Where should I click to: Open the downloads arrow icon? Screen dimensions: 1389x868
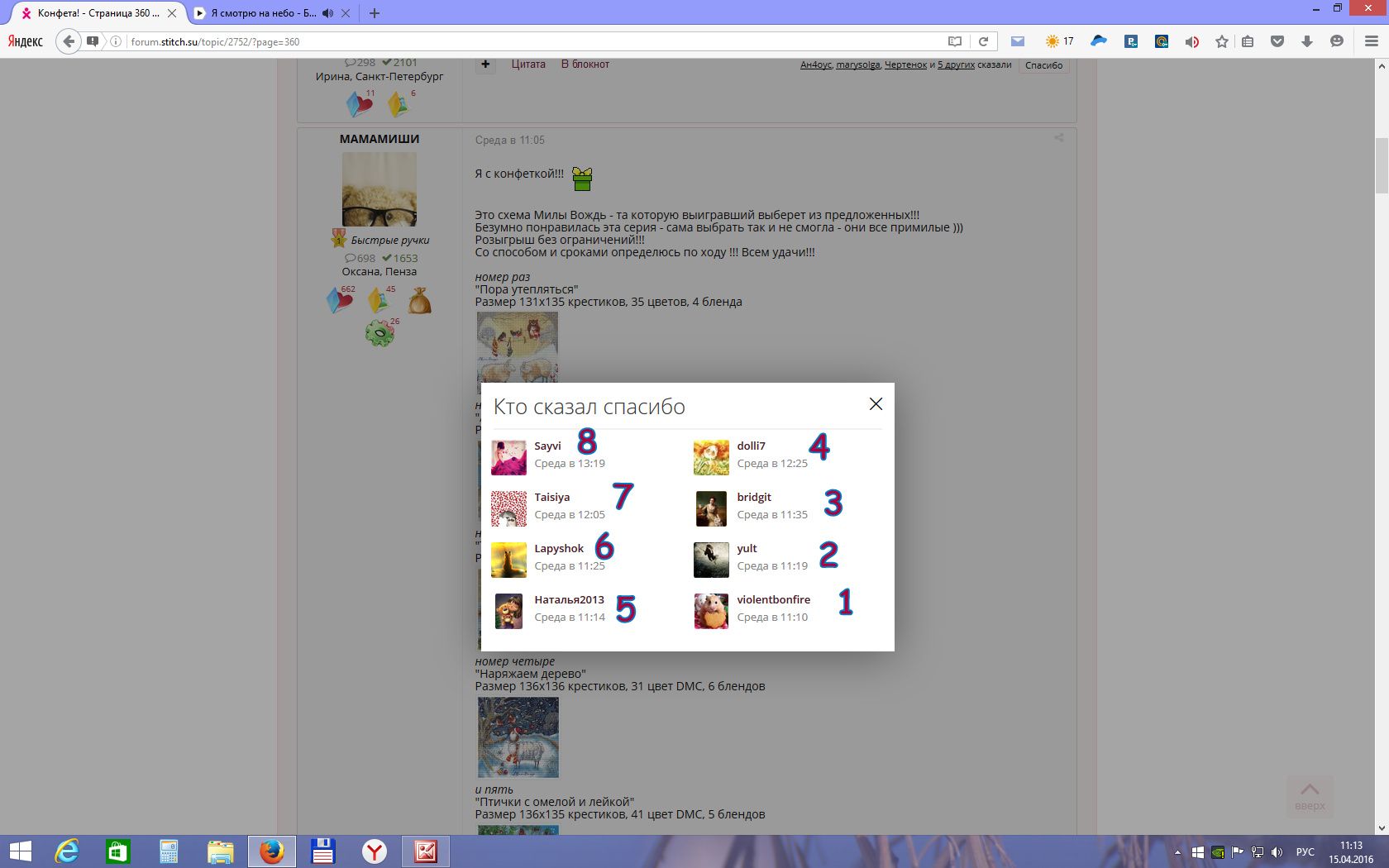point(1307,41)
